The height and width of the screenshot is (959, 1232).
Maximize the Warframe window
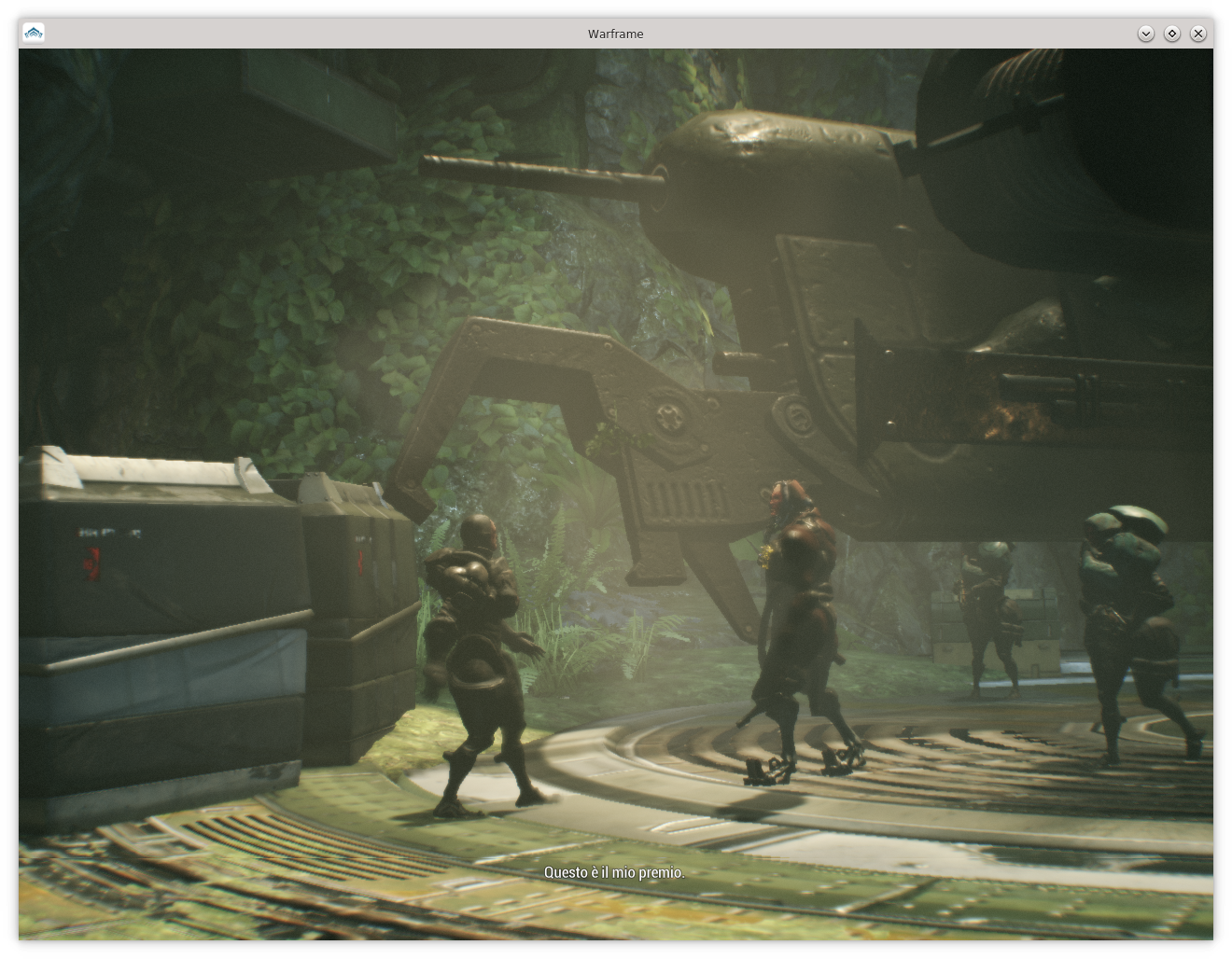(1172, 34)
